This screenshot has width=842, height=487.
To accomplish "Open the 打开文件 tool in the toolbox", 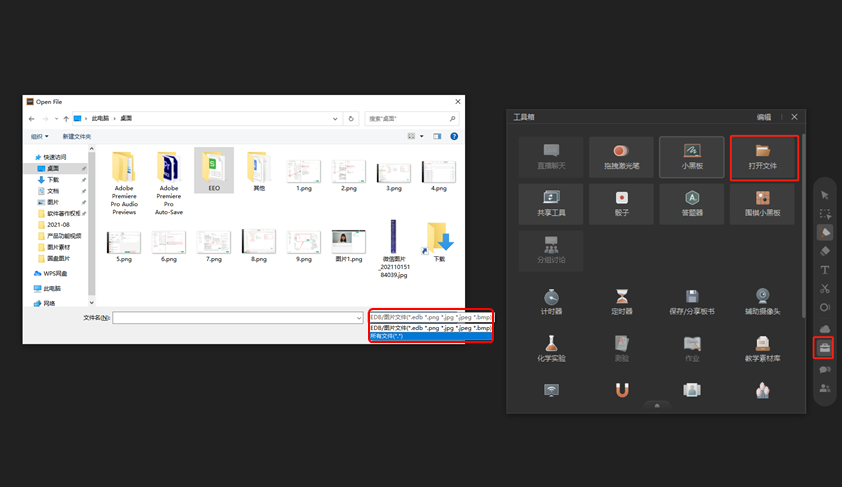I will [x=763, y=157].
